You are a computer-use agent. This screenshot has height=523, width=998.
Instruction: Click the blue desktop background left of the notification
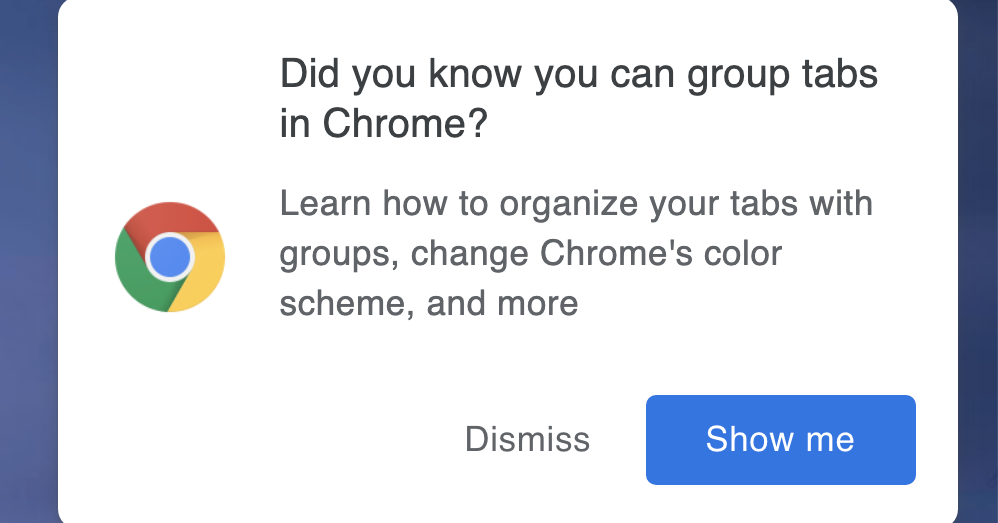[28, 260]
